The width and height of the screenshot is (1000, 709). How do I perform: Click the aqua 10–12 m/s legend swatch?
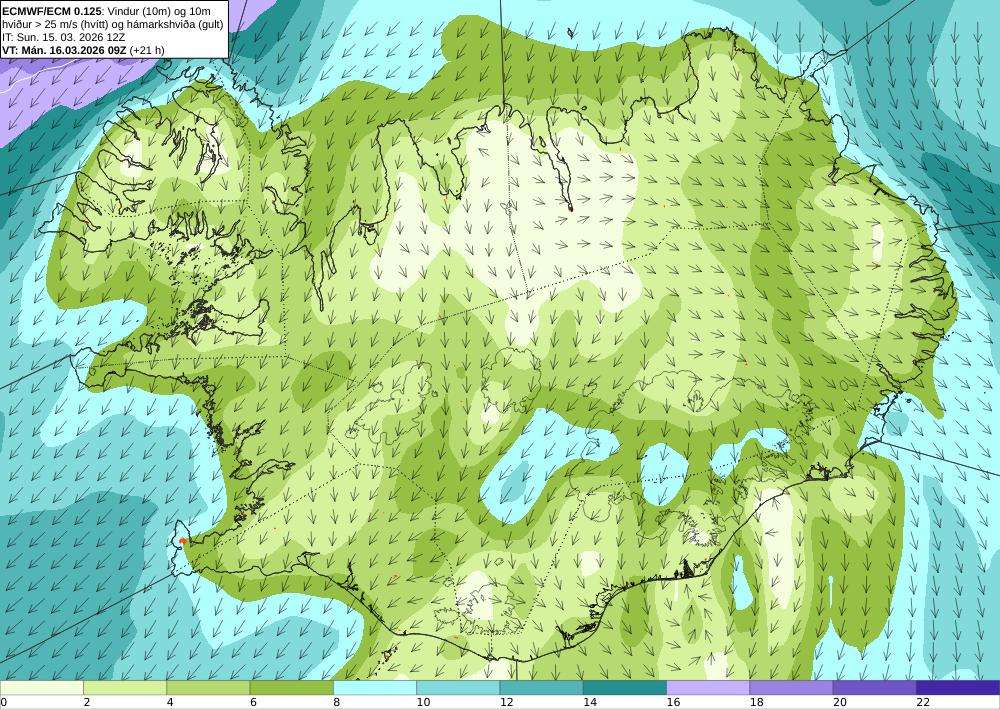click(458, 688)
